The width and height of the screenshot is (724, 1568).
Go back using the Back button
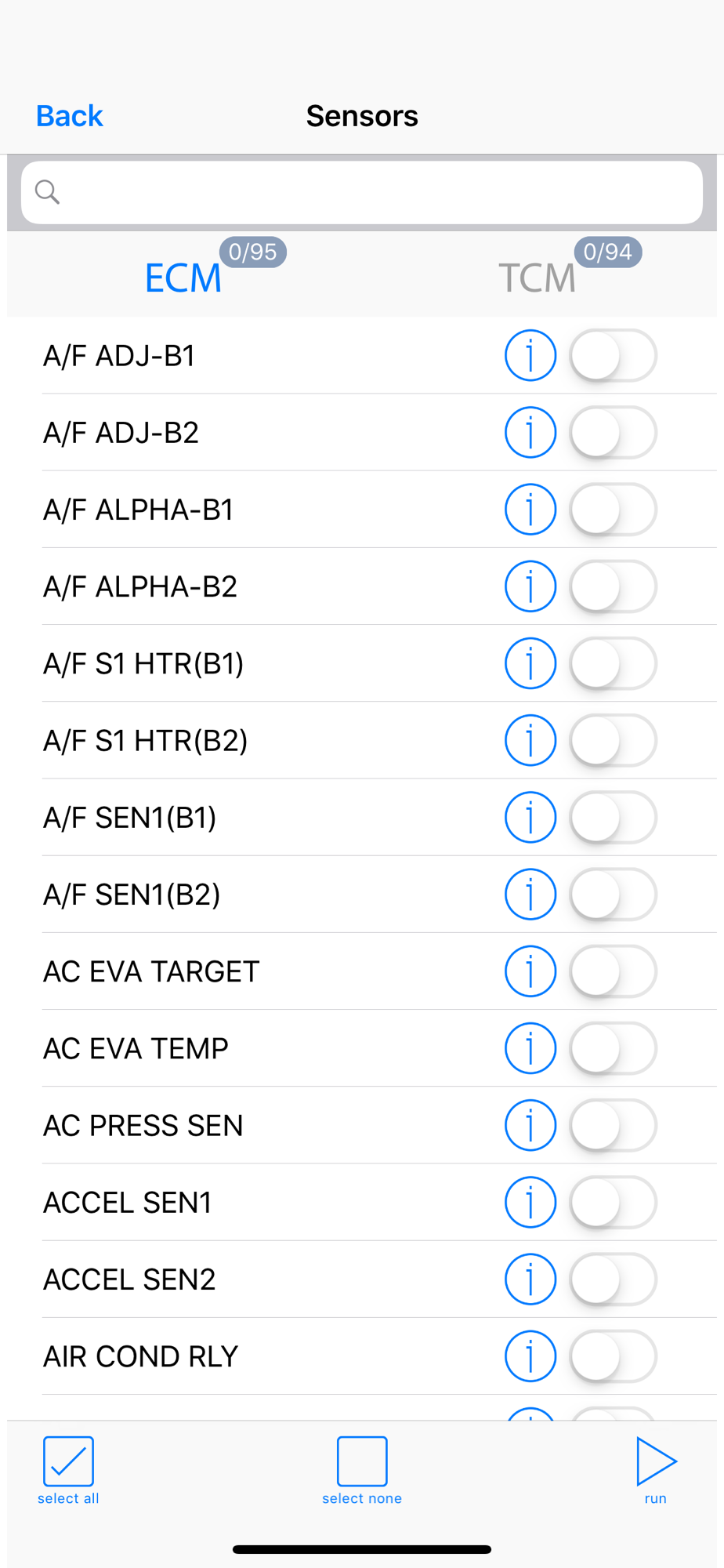(x=70, y=116)
